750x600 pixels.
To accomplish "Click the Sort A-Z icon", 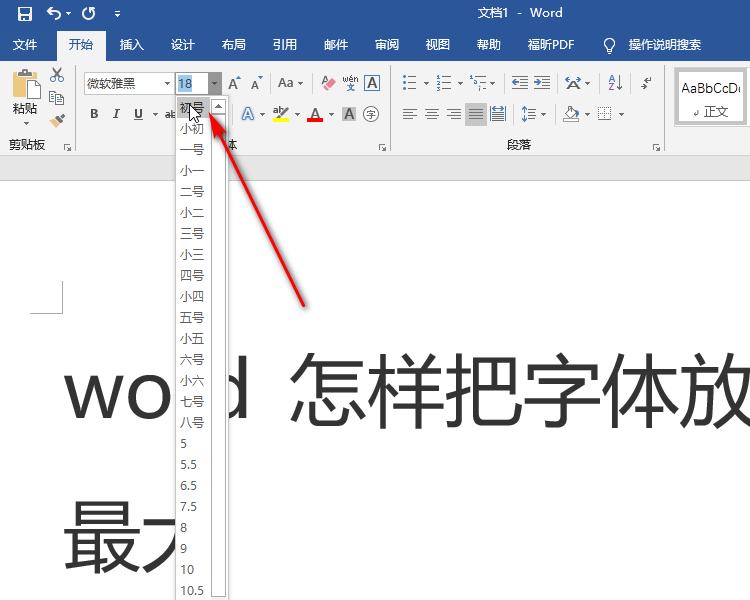I will tap(615, 83).
